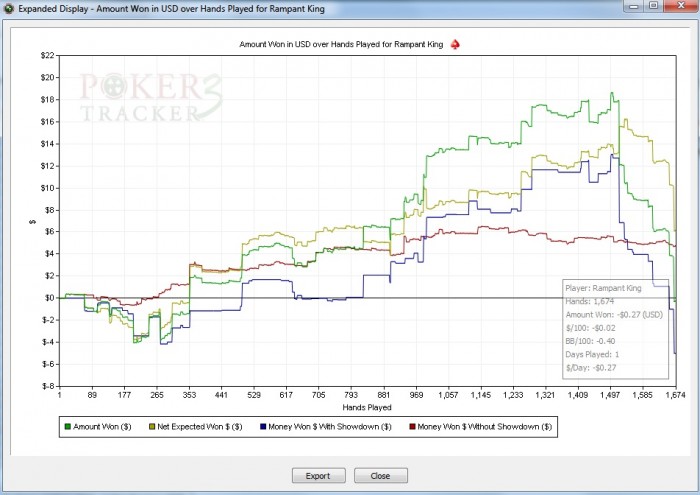Click the '$/100: -$0.02' stat
Viewport: 700px width, 495px height.
590,328
